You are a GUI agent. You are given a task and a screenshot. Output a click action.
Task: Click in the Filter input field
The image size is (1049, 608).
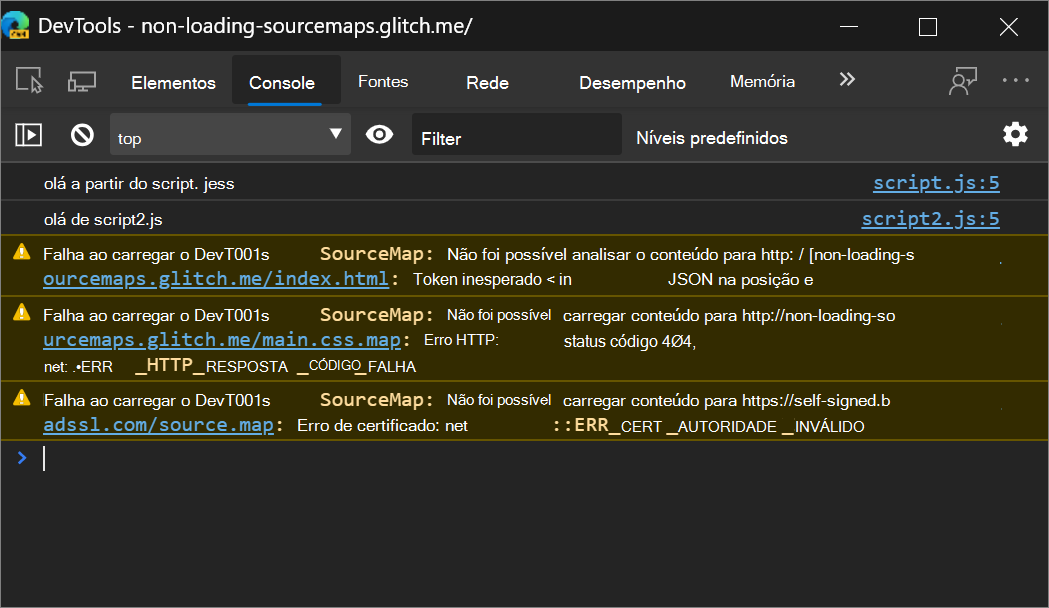(x=517, y=138)
